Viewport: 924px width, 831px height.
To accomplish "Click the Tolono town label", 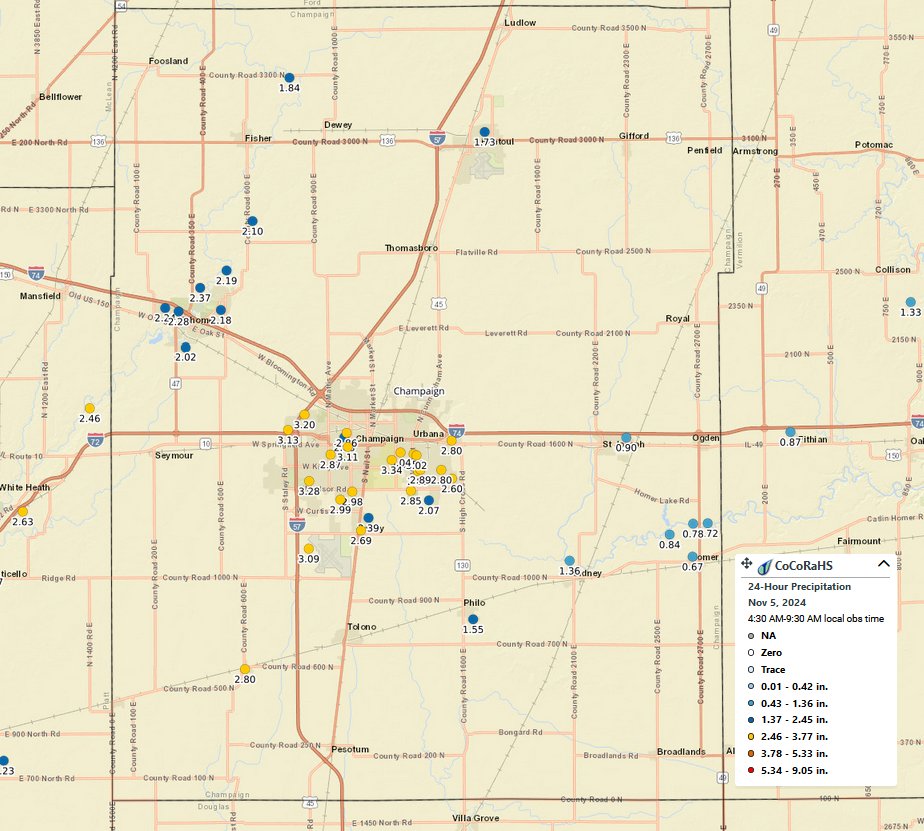I will [x=362, y=626].
